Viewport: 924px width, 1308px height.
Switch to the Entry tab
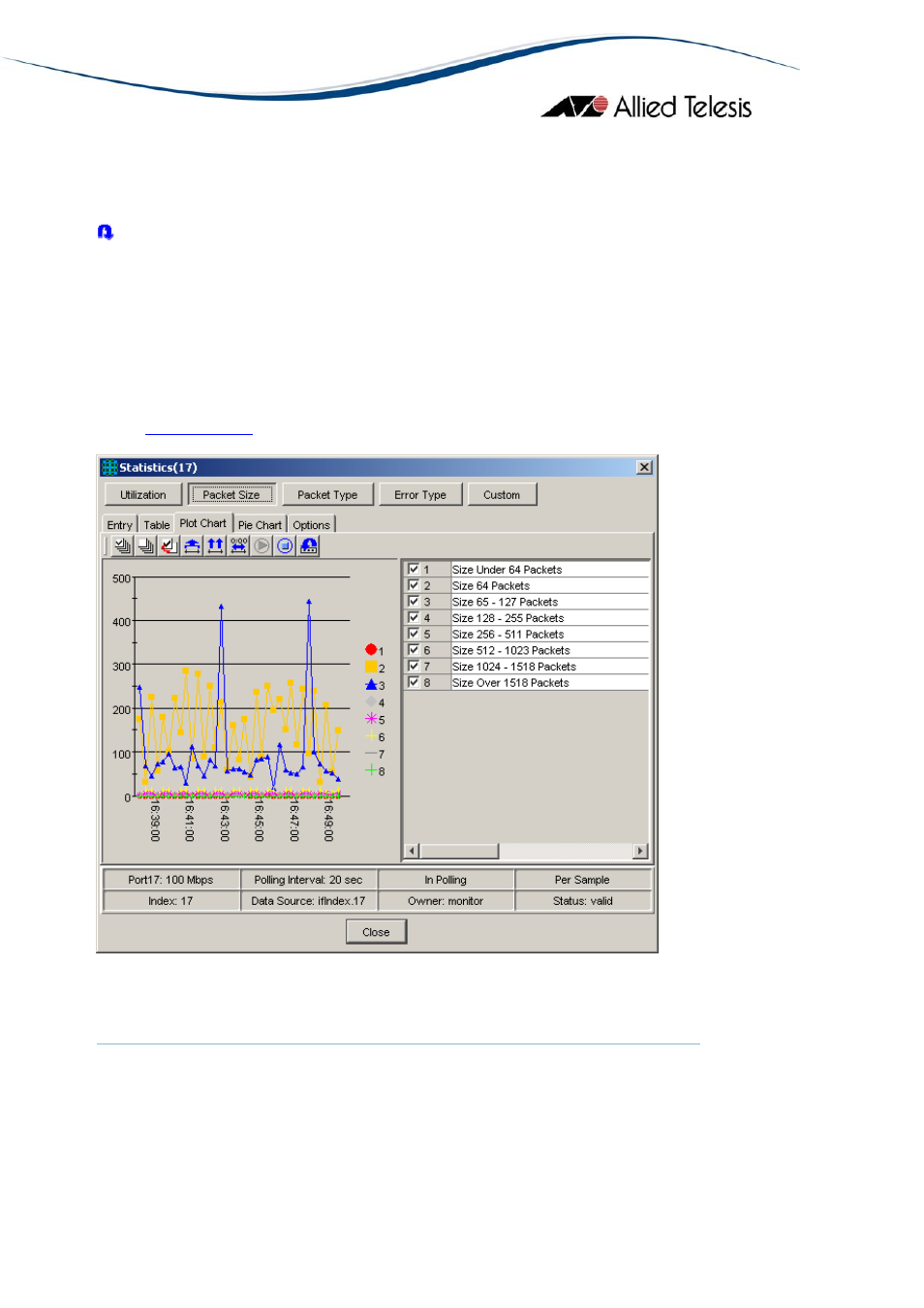point(120,525)
